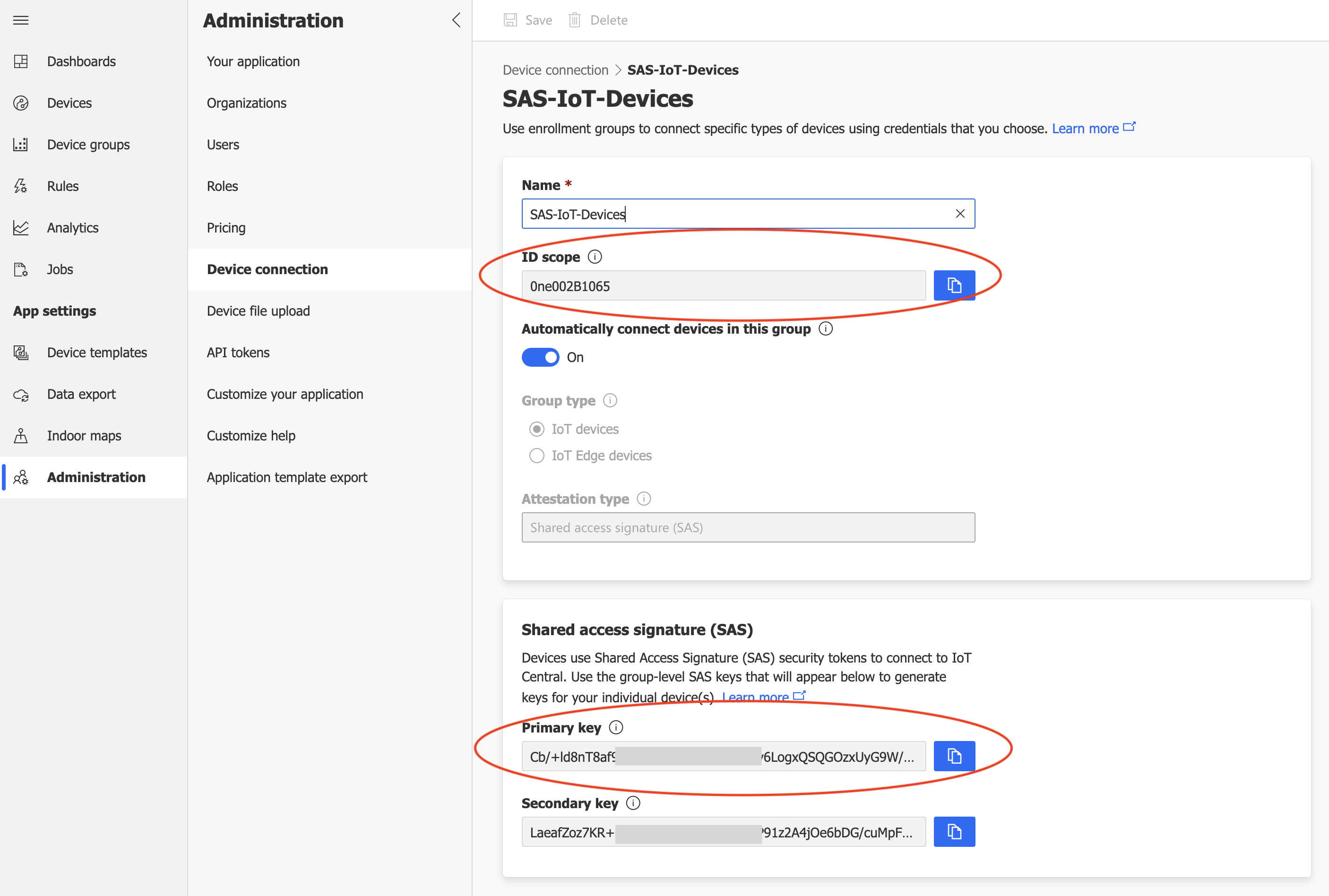The image size is (1329, 896).
Task: Select the IoT devices radio button
Action: (x=536, y=429)
